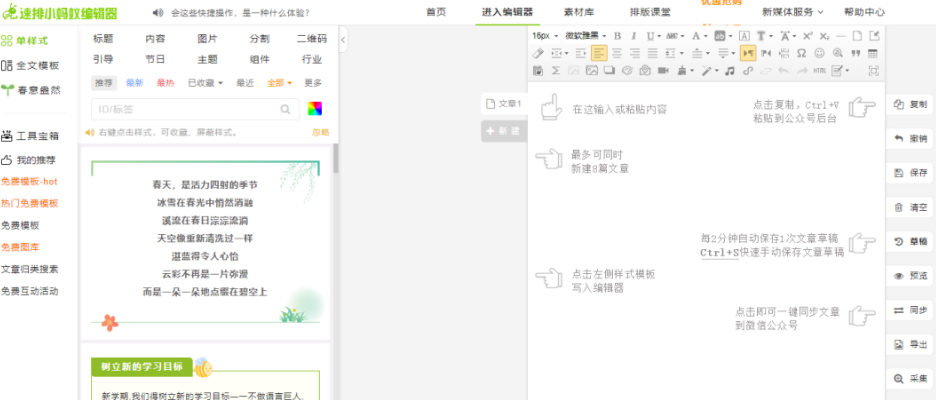Image resolution: width=936 pixels, height=400 pixels.
Task: Select the 二维码 style category
Action: pos(312,39)
